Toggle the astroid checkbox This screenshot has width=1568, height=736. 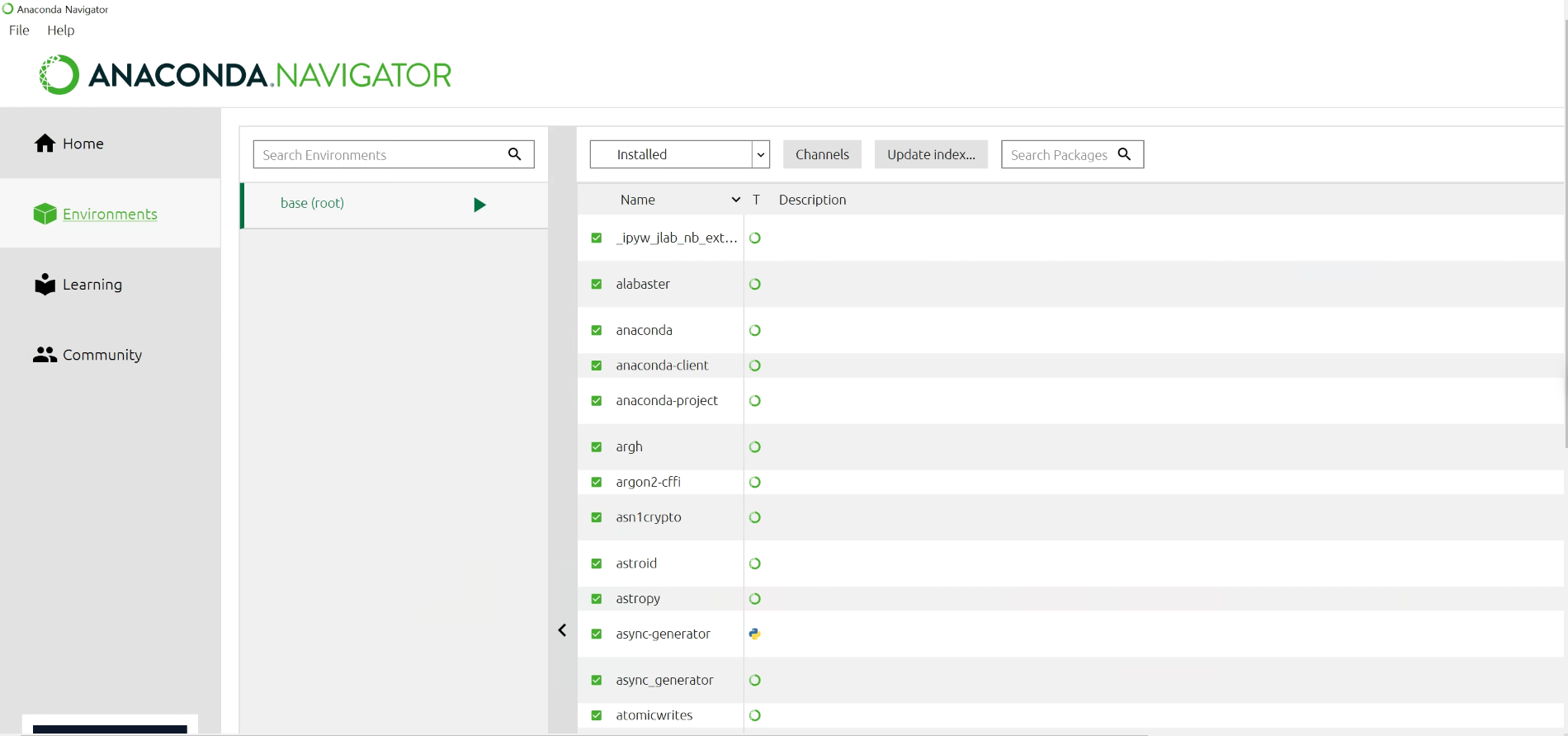point(597,564)
